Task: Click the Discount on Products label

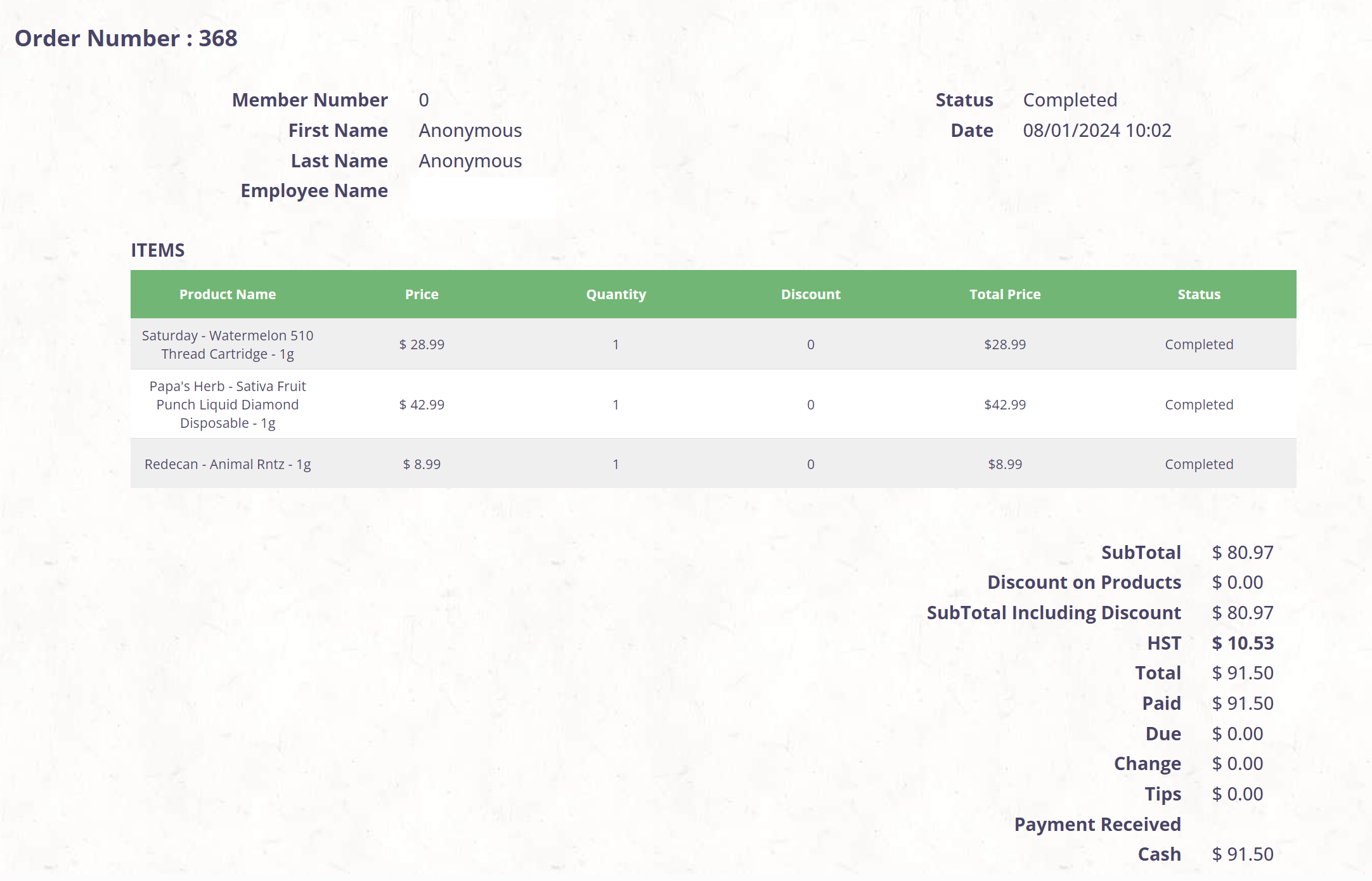Action: [x=1084, y=582]
